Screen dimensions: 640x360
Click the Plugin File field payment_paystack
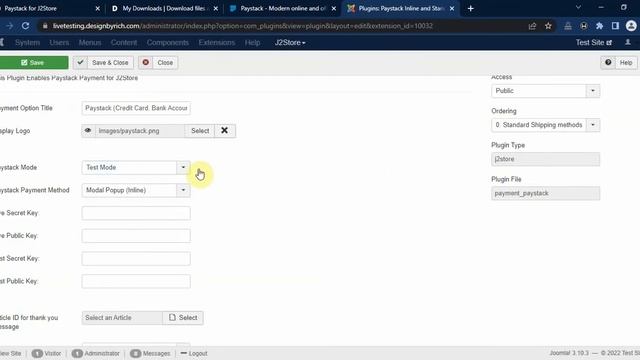545,193
